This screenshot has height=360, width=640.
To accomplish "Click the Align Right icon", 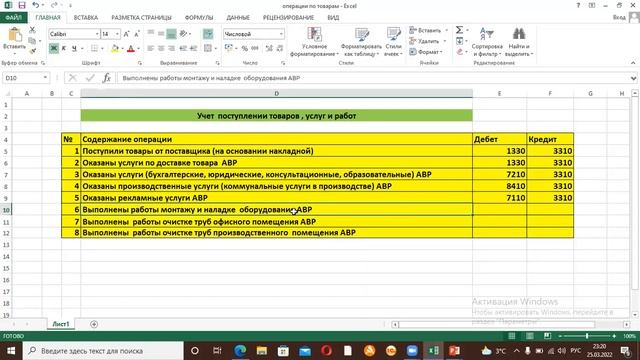I will [x=172, y=49].
